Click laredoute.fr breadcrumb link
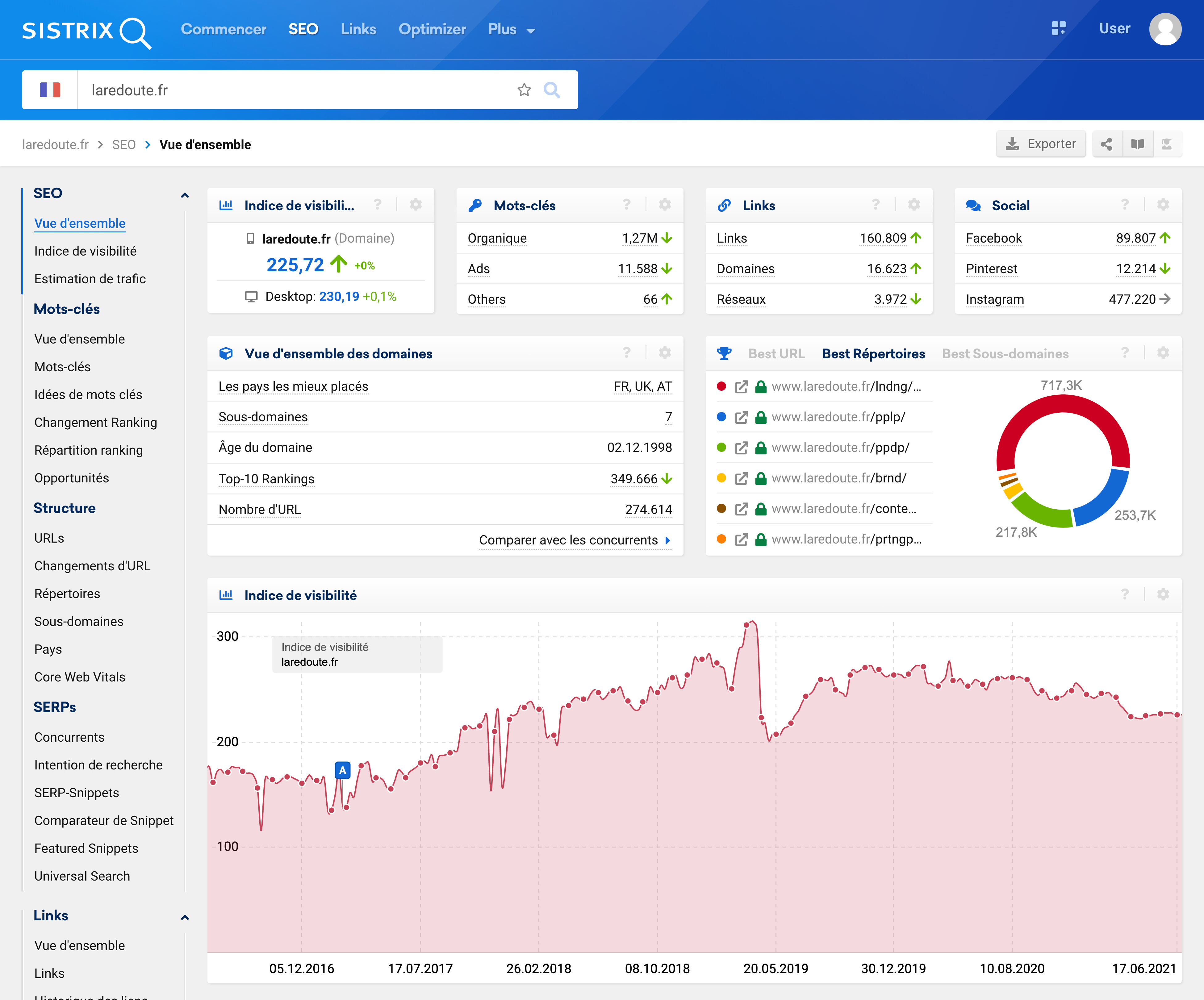The width and height of the screenshot is (1204, 1000). 56,144
